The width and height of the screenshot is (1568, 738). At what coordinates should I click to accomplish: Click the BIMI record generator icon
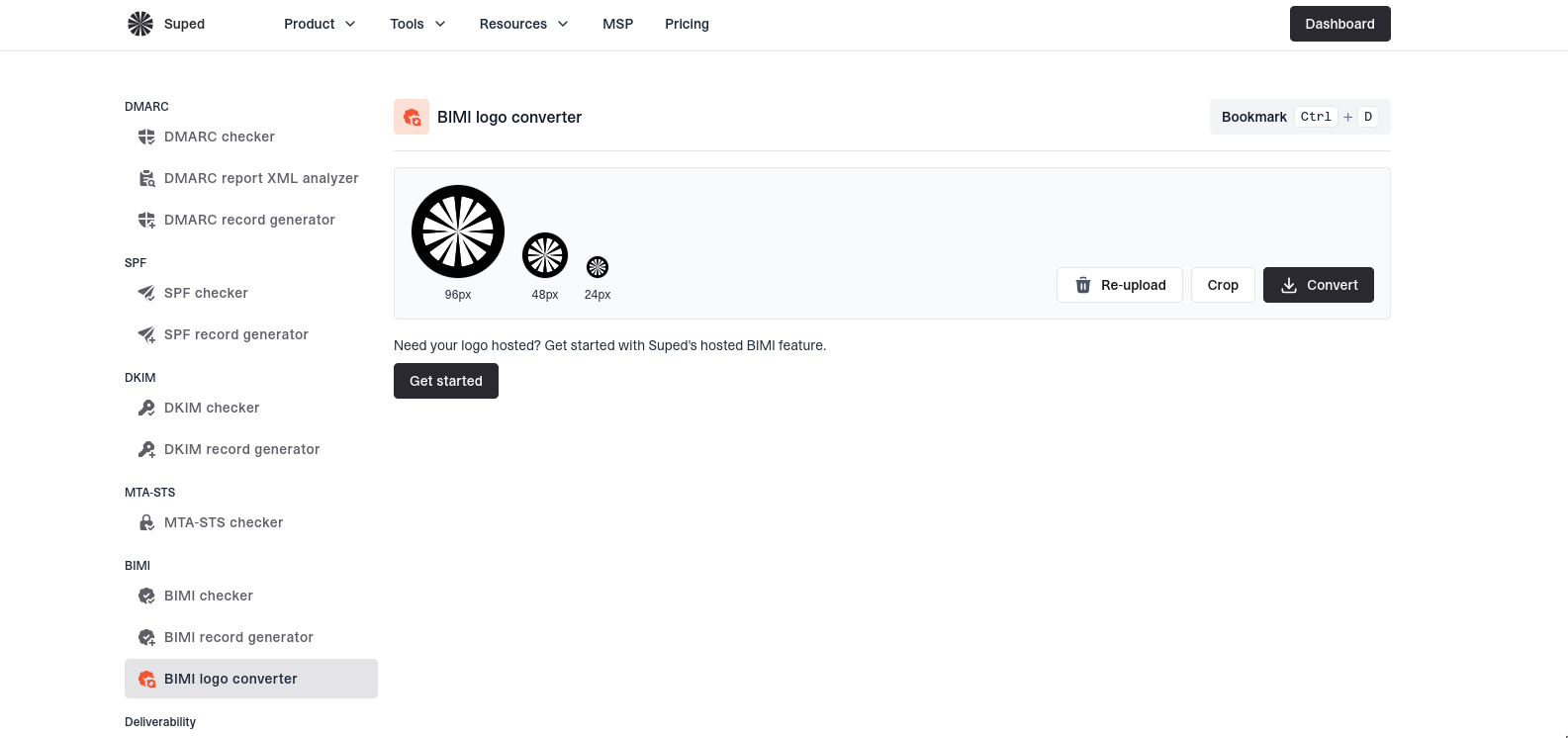point(146,637)
